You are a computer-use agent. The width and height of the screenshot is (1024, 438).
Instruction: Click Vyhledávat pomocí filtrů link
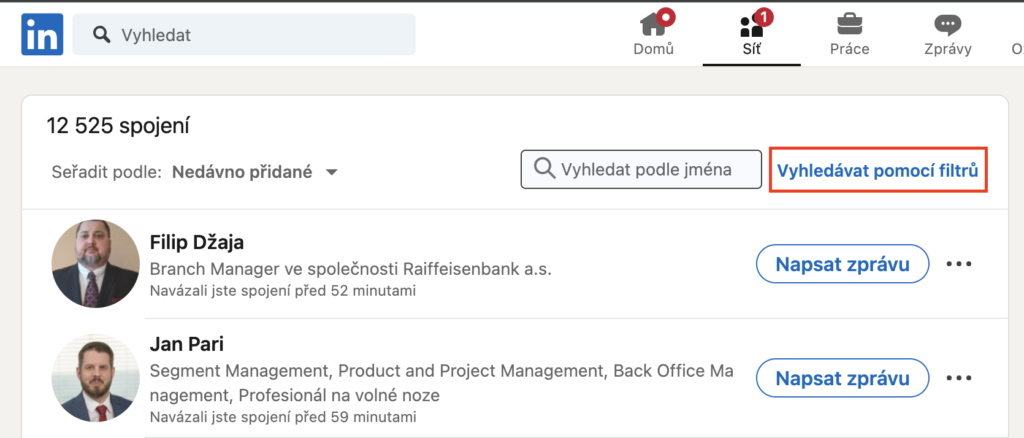pyautogui.click(x=878, y=170)
